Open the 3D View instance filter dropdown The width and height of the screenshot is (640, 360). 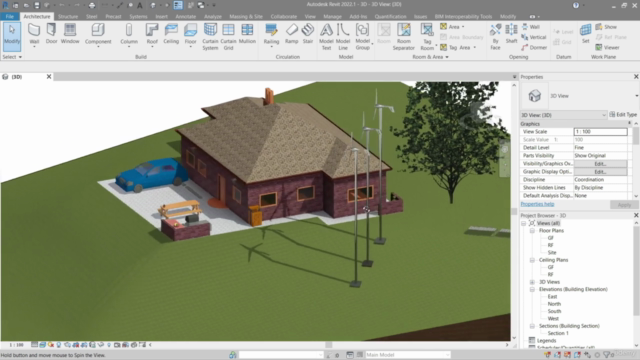click(563, 115)
